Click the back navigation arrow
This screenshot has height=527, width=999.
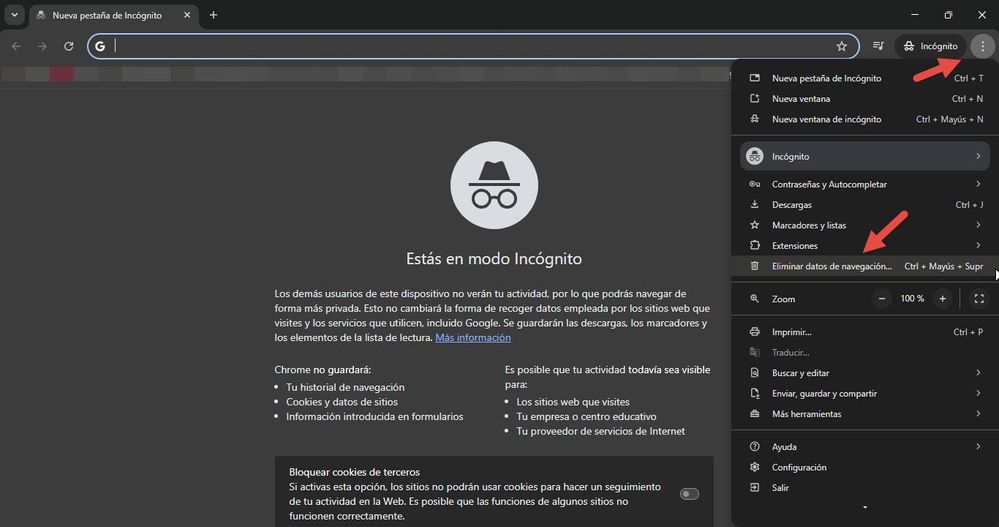pyautogui.click(x=16, y=46)
